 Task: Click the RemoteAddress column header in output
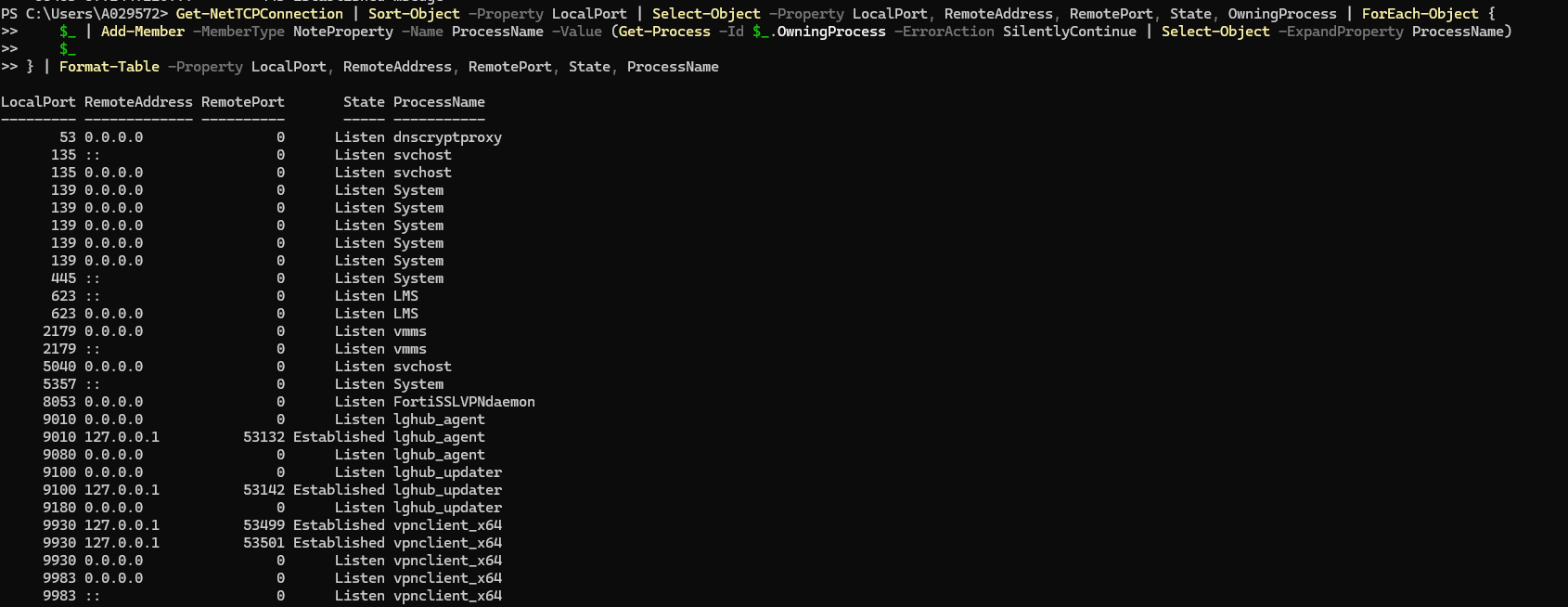pos(138,102)
